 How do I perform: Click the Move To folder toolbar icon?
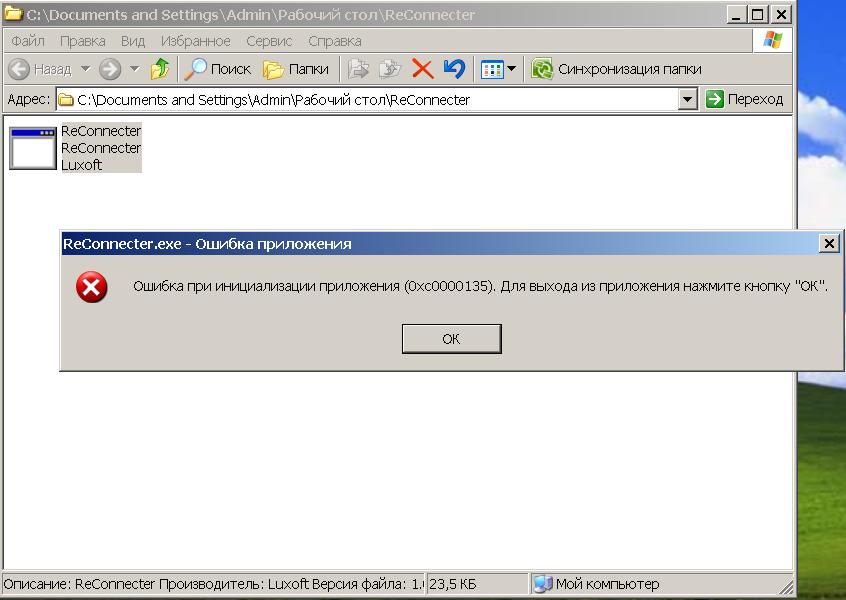pyautogui.click(x=358, y=69)
